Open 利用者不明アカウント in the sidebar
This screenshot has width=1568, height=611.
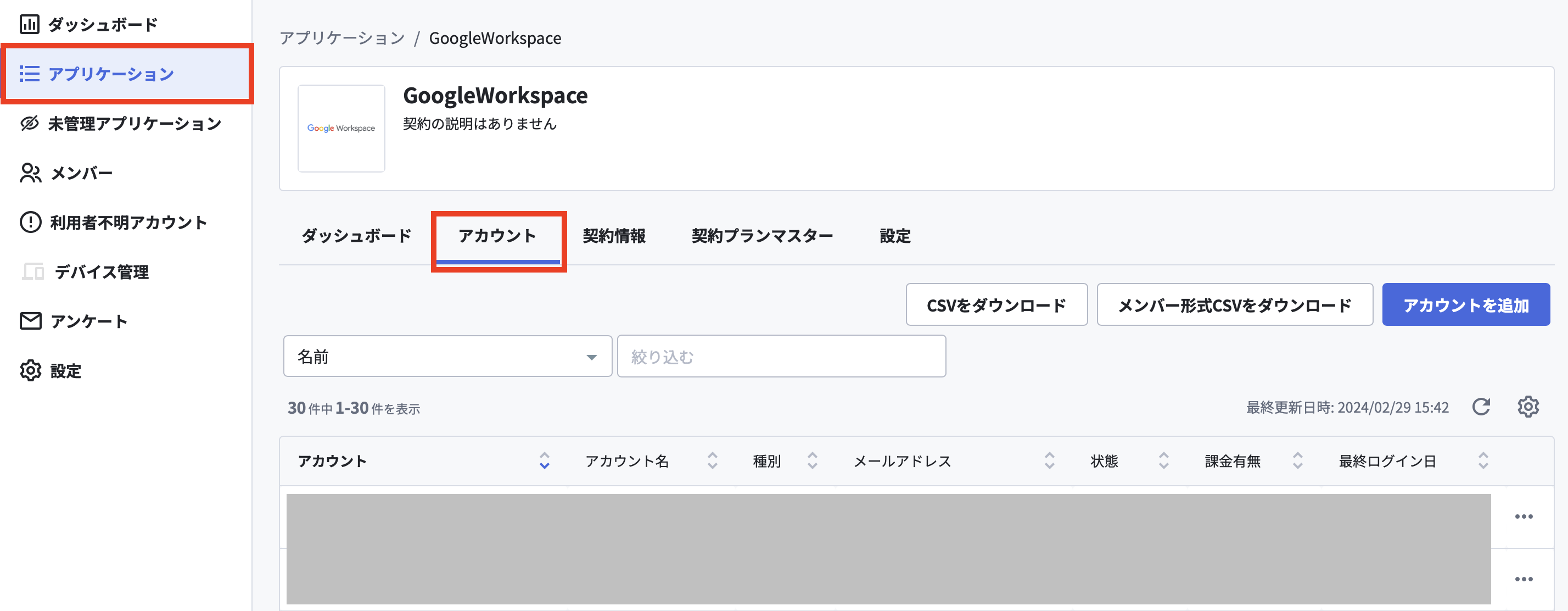[x=128, y=223]
